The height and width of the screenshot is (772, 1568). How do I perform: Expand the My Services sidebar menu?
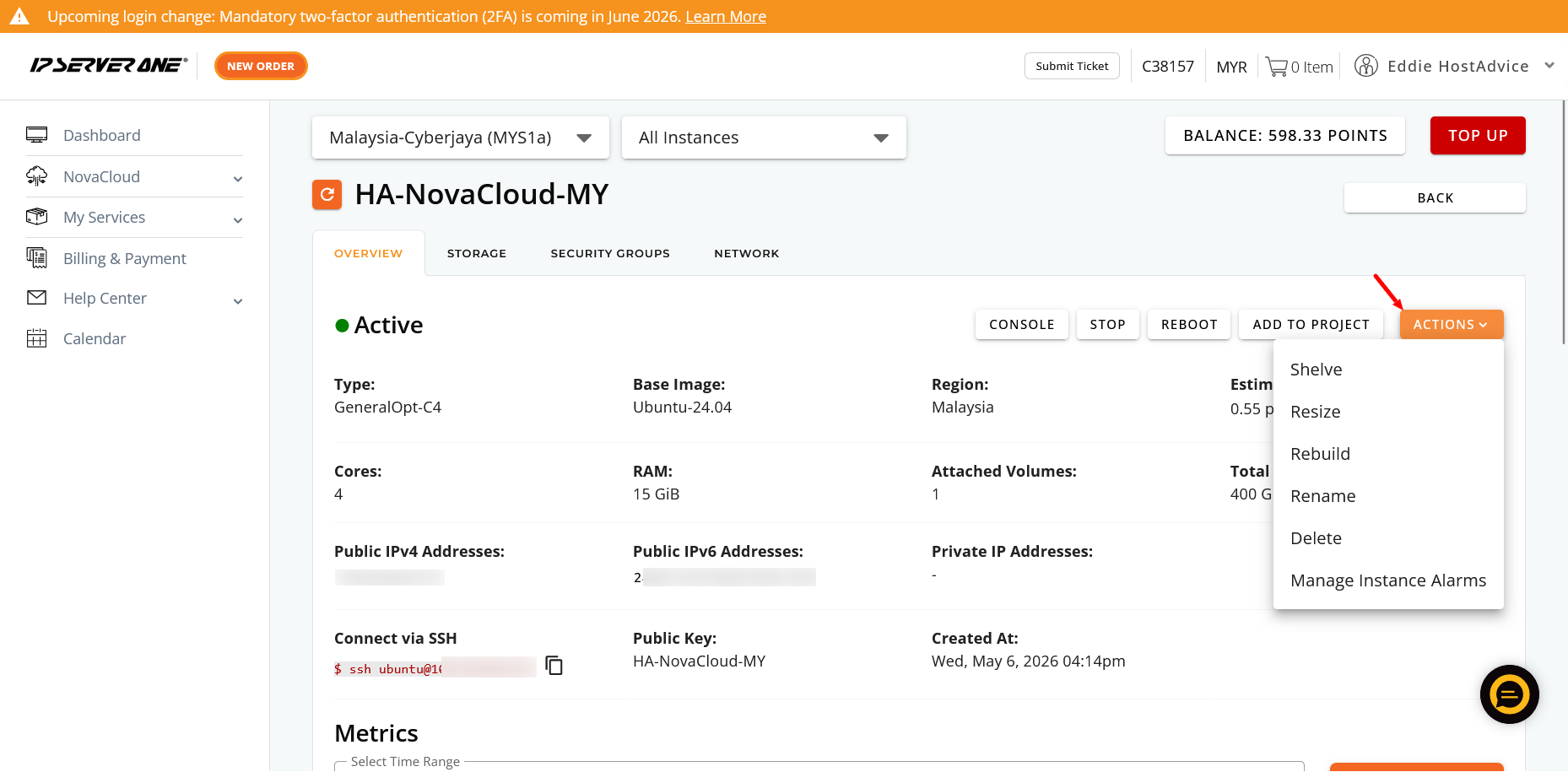(238, 220)
